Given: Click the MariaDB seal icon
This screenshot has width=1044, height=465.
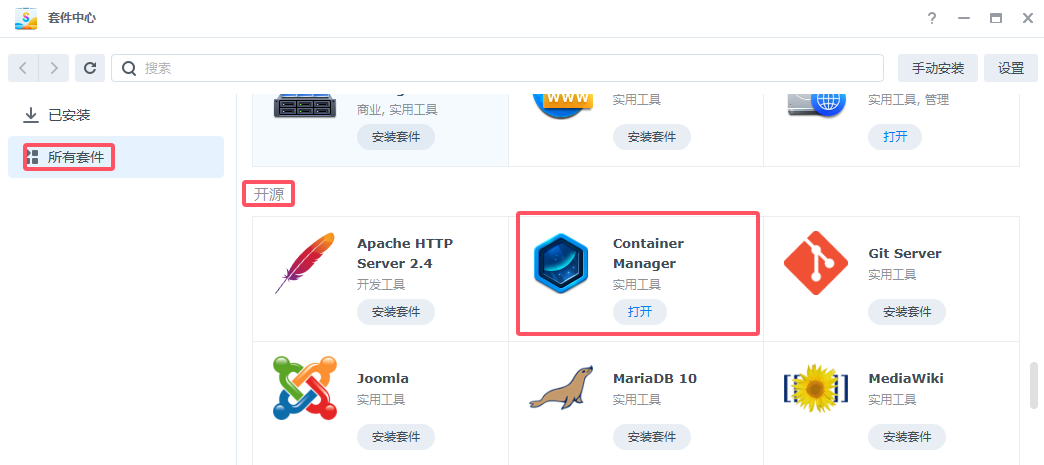Looking at the screenshot, I should (561, 388).
